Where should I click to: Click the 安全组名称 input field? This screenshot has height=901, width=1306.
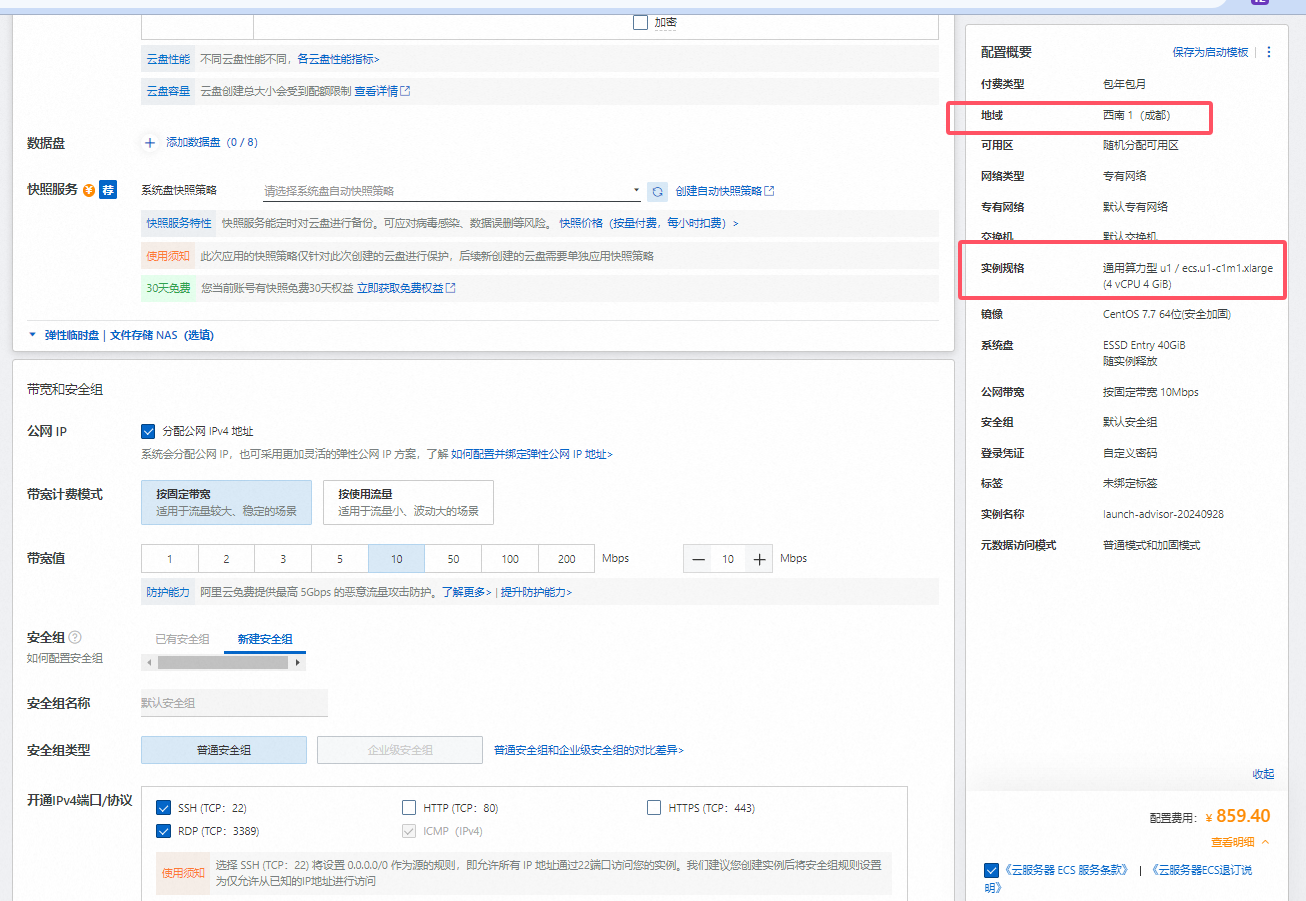(x=234, y=703)
